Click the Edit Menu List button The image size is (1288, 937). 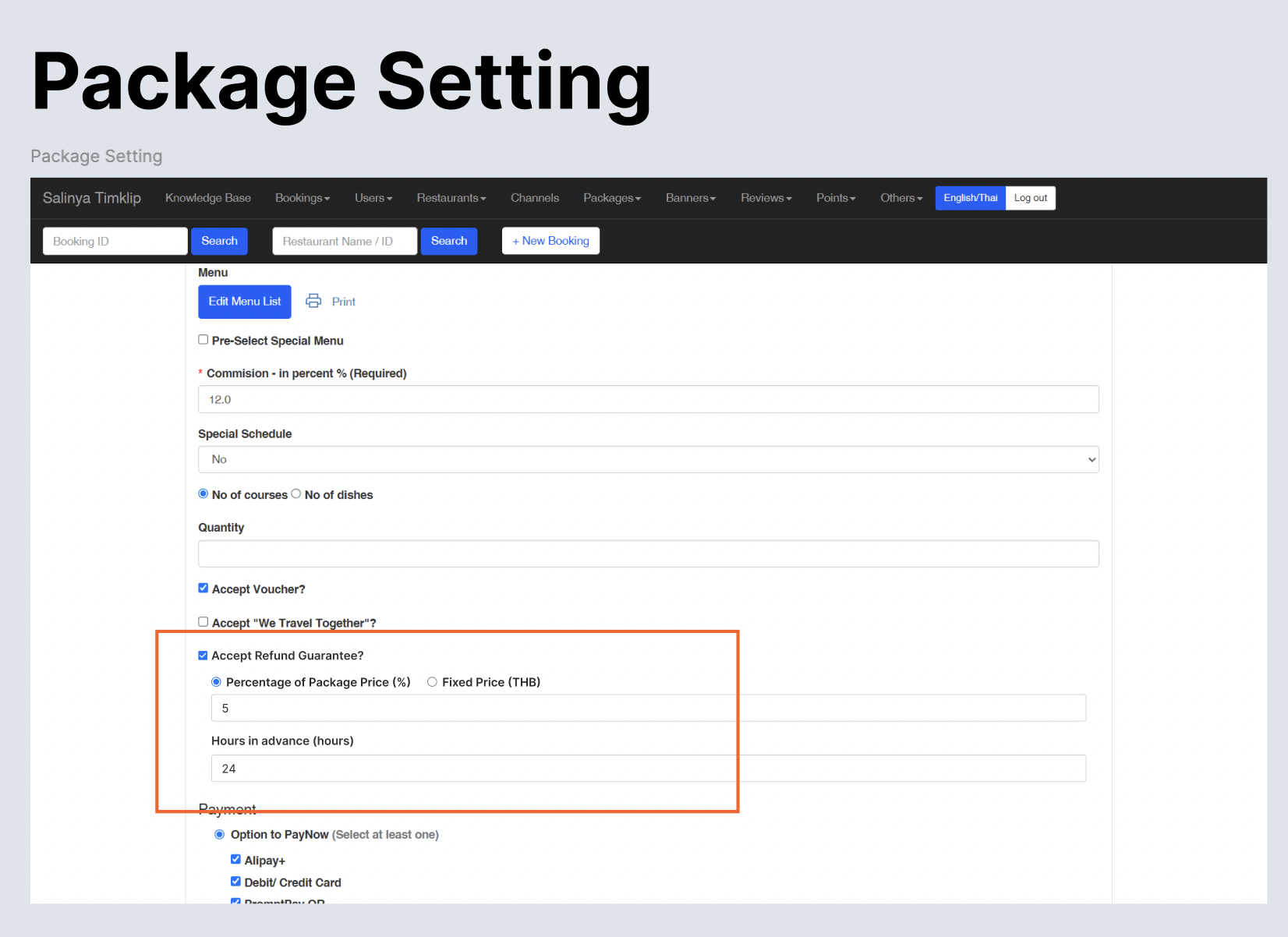tap(244, 302)
